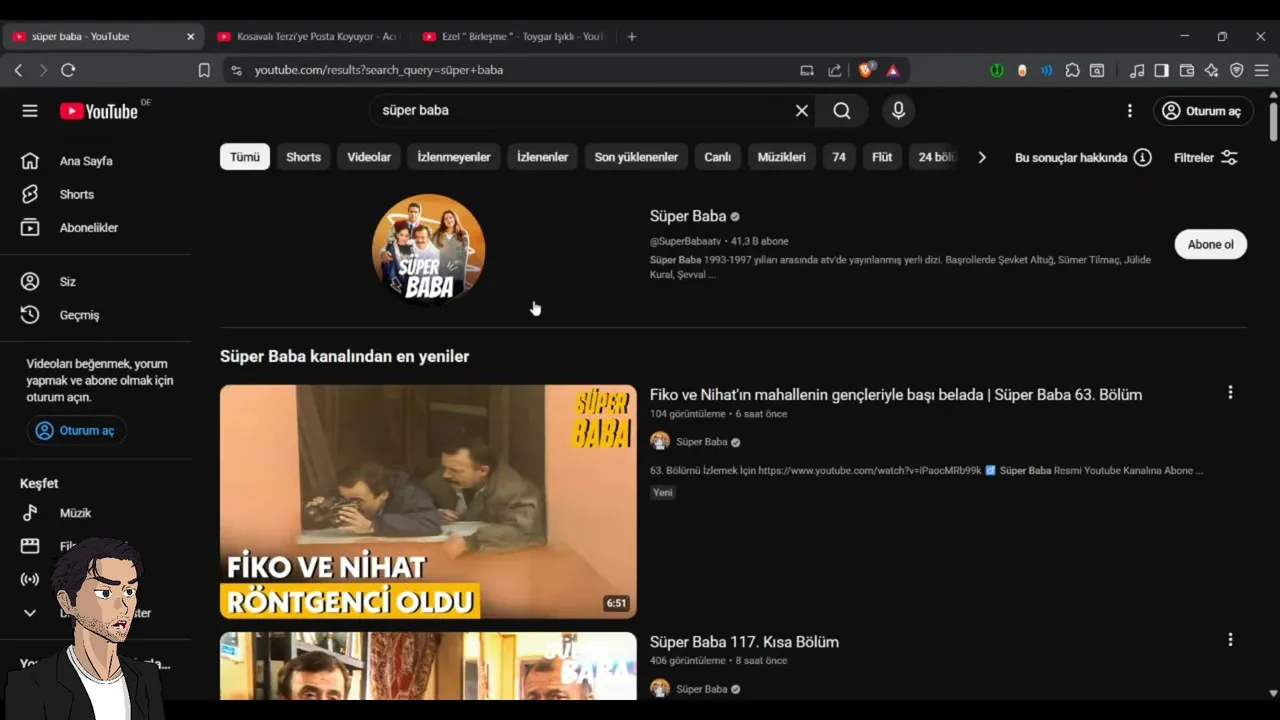Click 'Bu sonuçlar hakkında' text
1280x720 pixels.
(x=1071, y=157)
